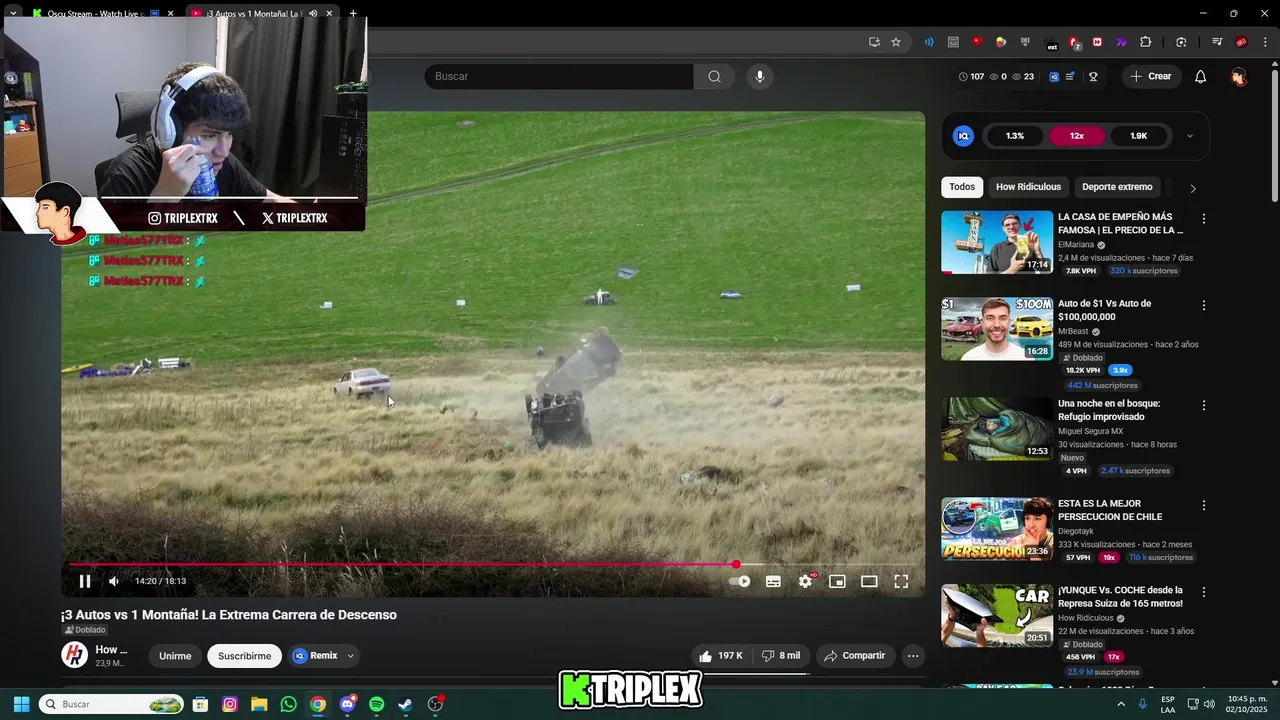This screenshot has height=720, width=1280.
Task: Open Spotify from the taskbar
Action: coord(376,704)
